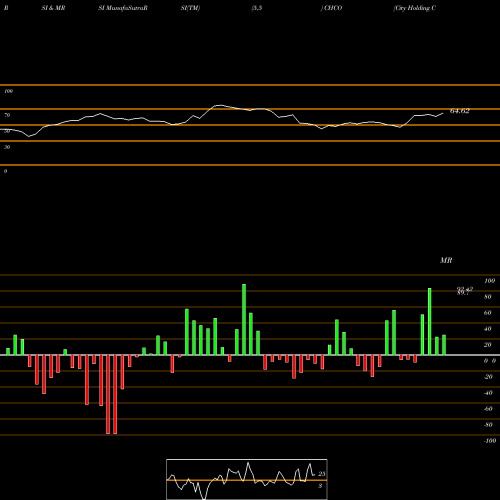Click the last green MR bar on right
Viewport: 500px width, 500px height.
(x=444, y=345)
